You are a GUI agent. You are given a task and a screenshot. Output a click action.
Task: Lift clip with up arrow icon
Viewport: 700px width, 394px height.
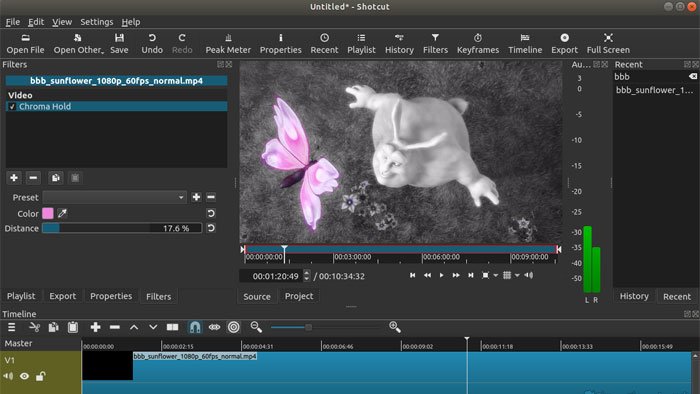(x=134, y=327)
